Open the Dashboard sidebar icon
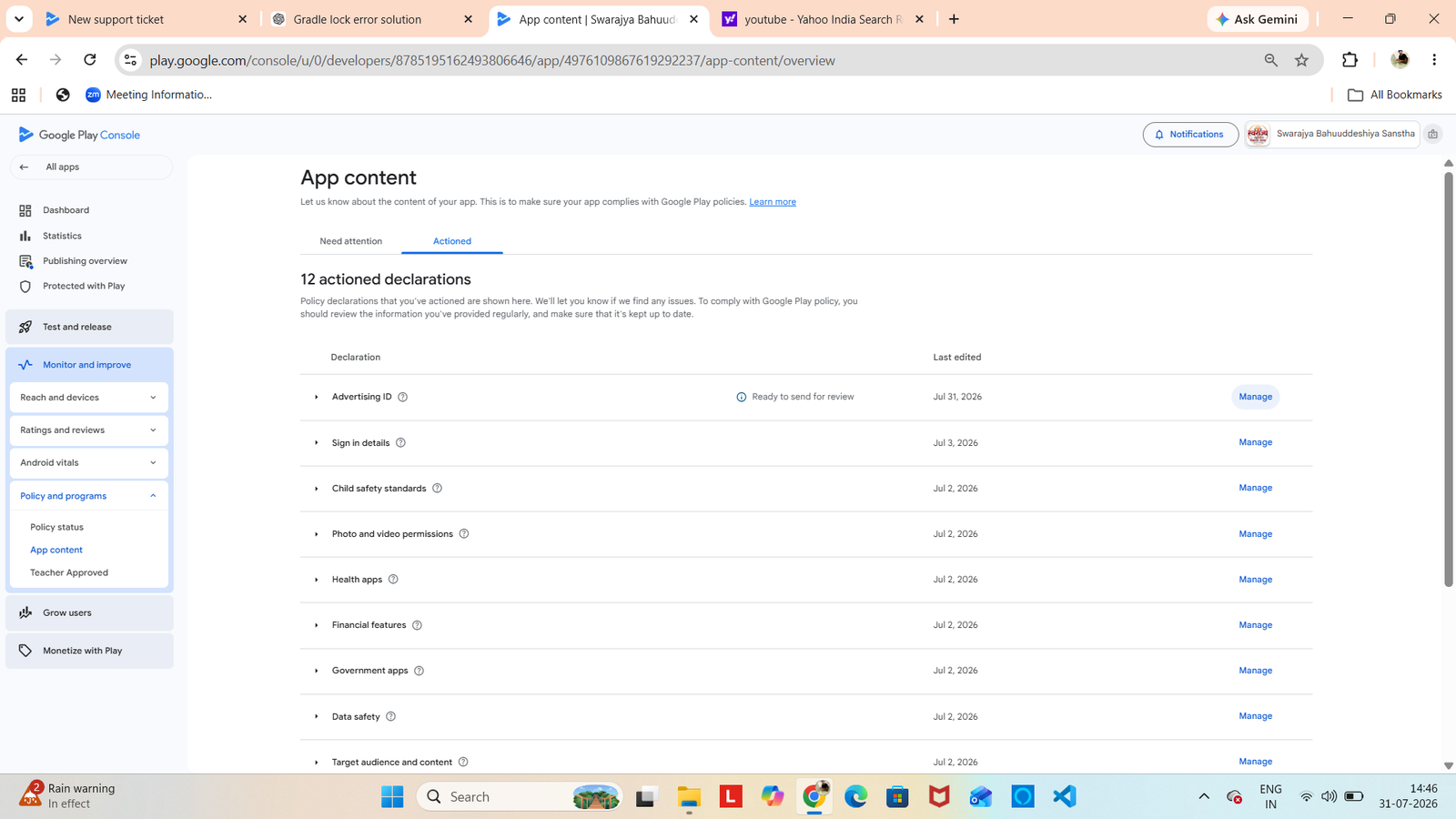Viewport: 1456px width, 819px height. click(25, 210)
